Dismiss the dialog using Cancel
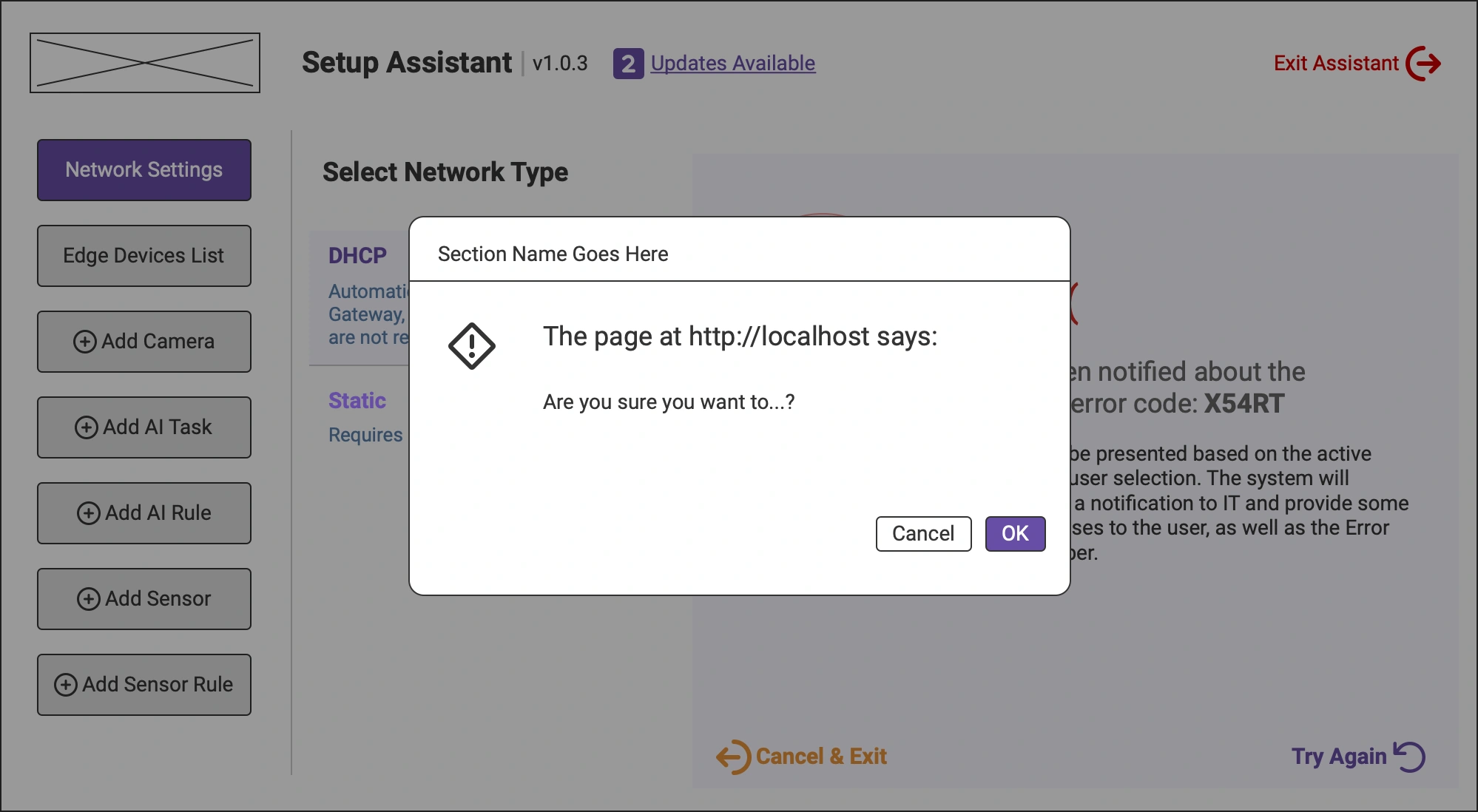This screenshot has width=1478, height=812. coord(923,533)
